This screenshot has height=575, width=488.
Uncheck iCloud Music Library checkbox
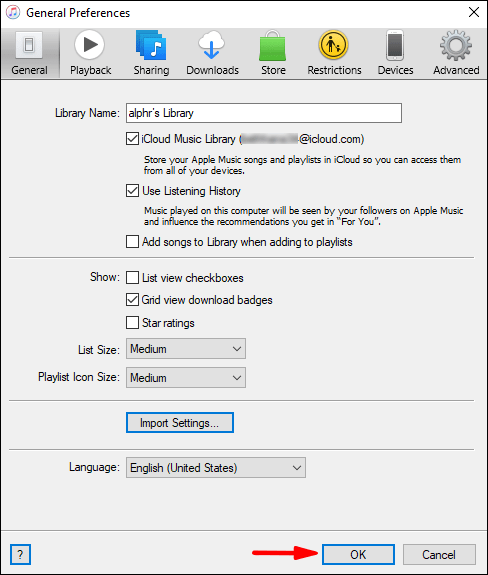[132, 139]
